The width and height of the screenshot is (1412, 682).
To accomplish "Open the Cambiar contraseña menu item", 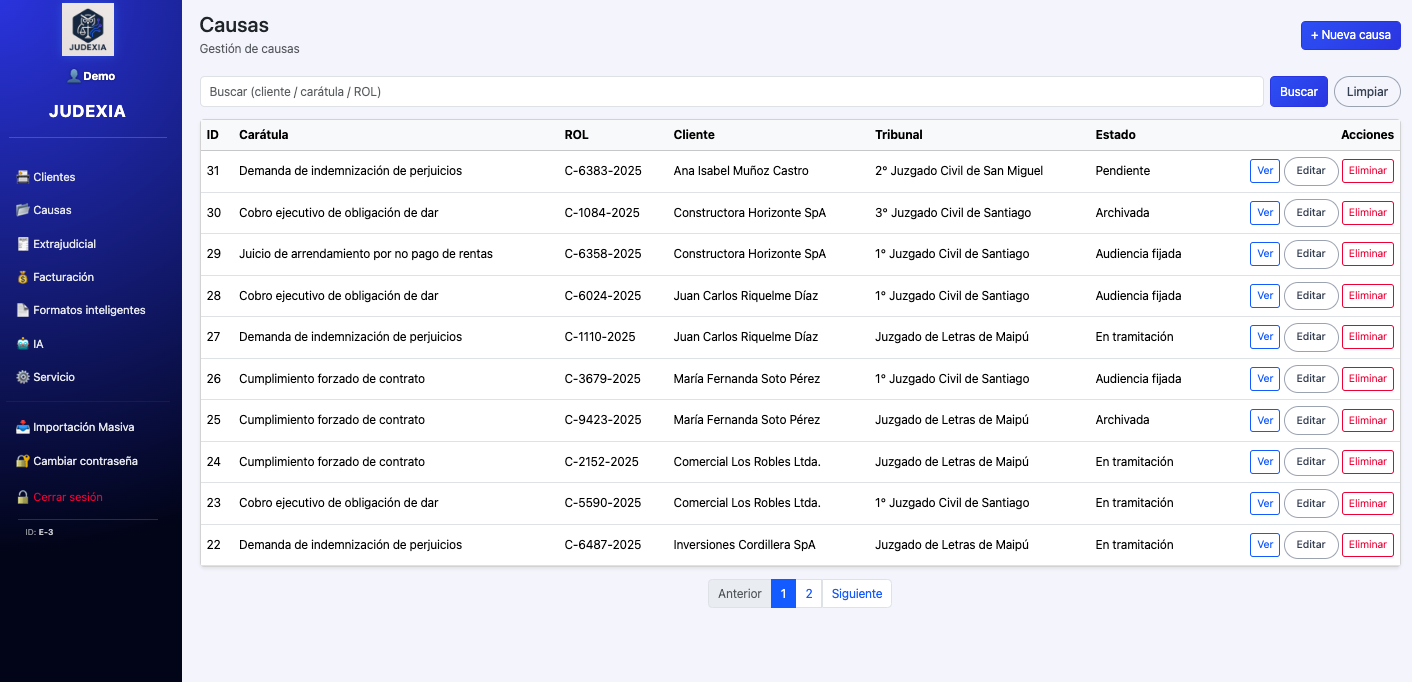I will click(85, 461).
